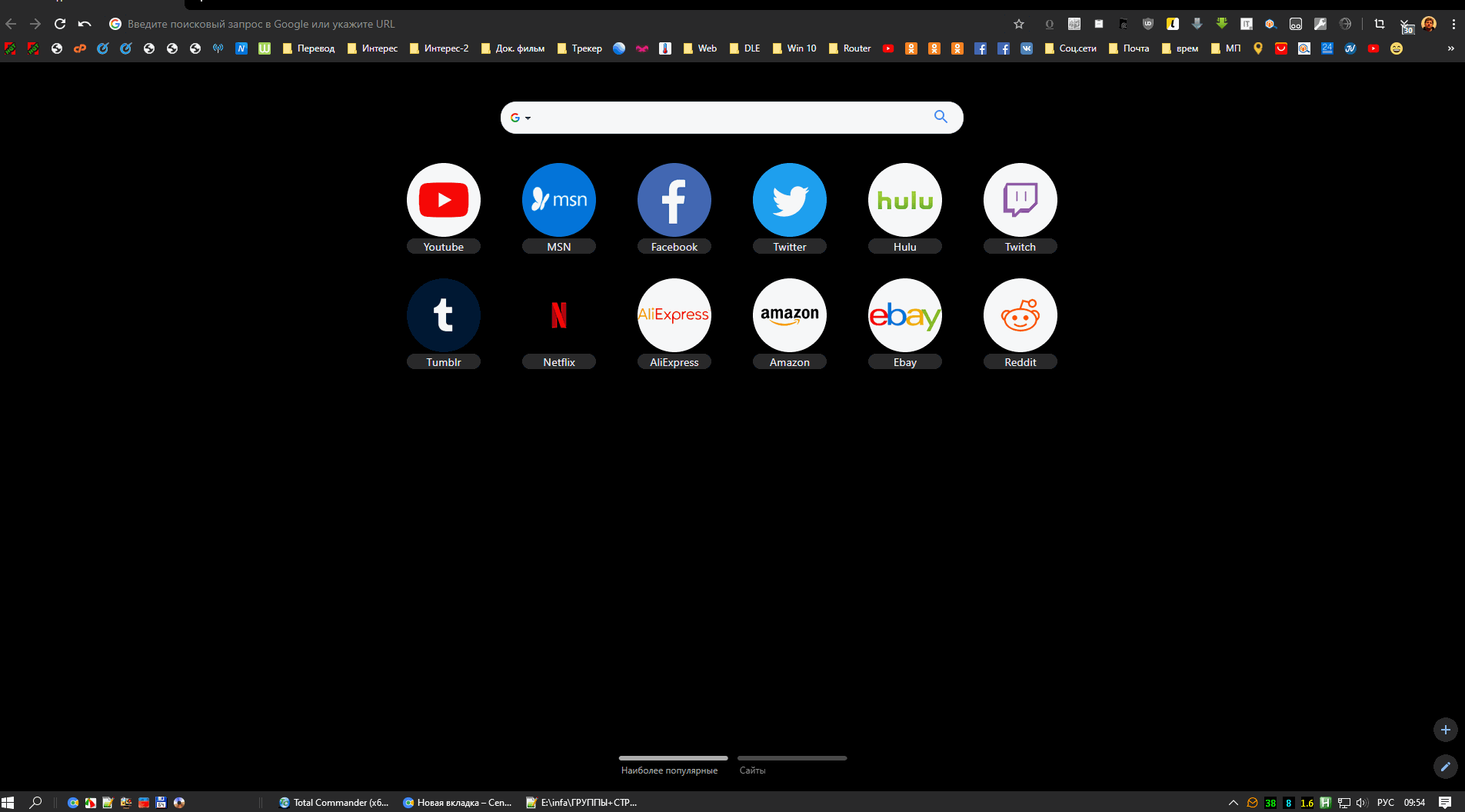This screenshot has height=812, width=1465.
Task: Open the Windows notification center icon
Action: tap(1445, 802)
